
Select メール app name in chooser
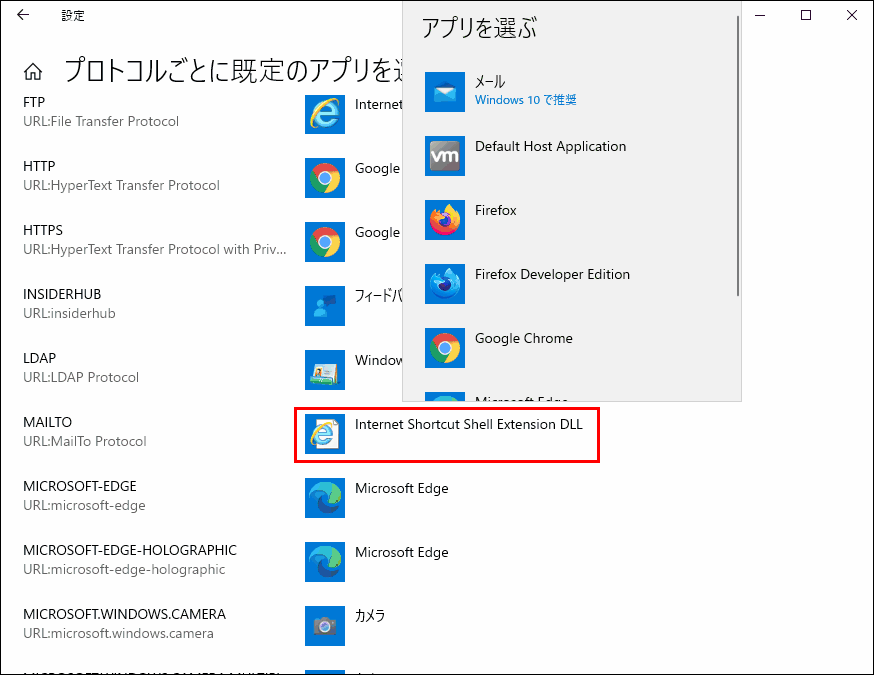click(490, 82)
